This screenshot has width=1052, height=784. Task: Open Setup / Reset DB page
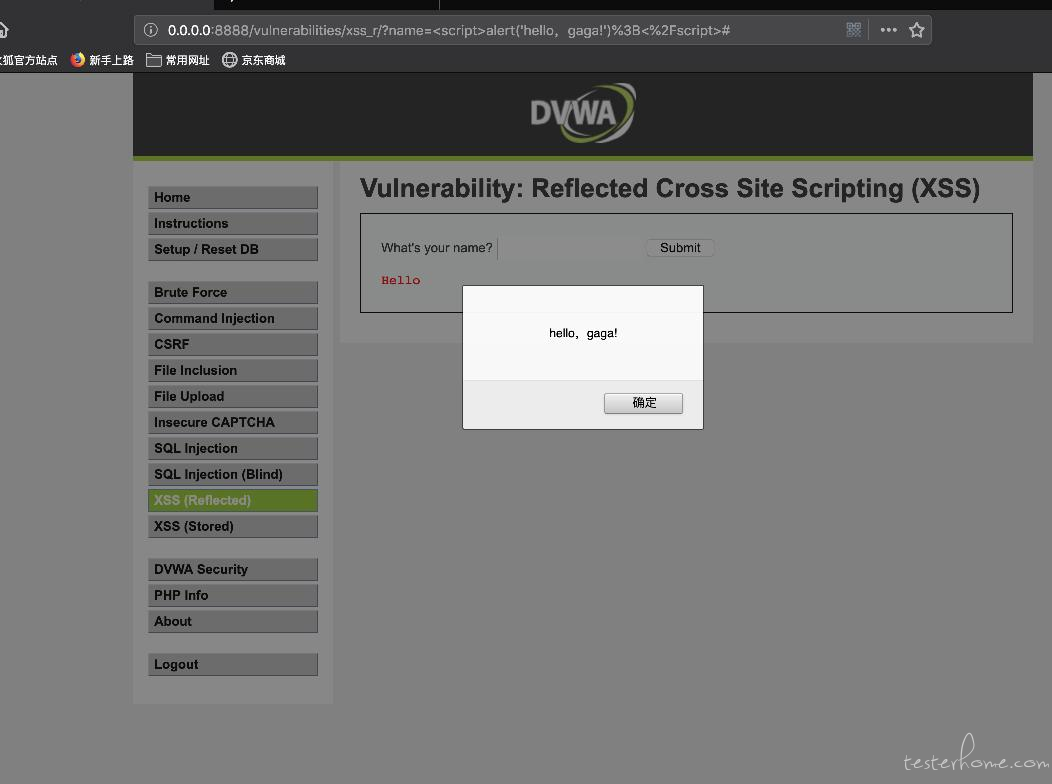pyautogui.click(x=233, y=249)
